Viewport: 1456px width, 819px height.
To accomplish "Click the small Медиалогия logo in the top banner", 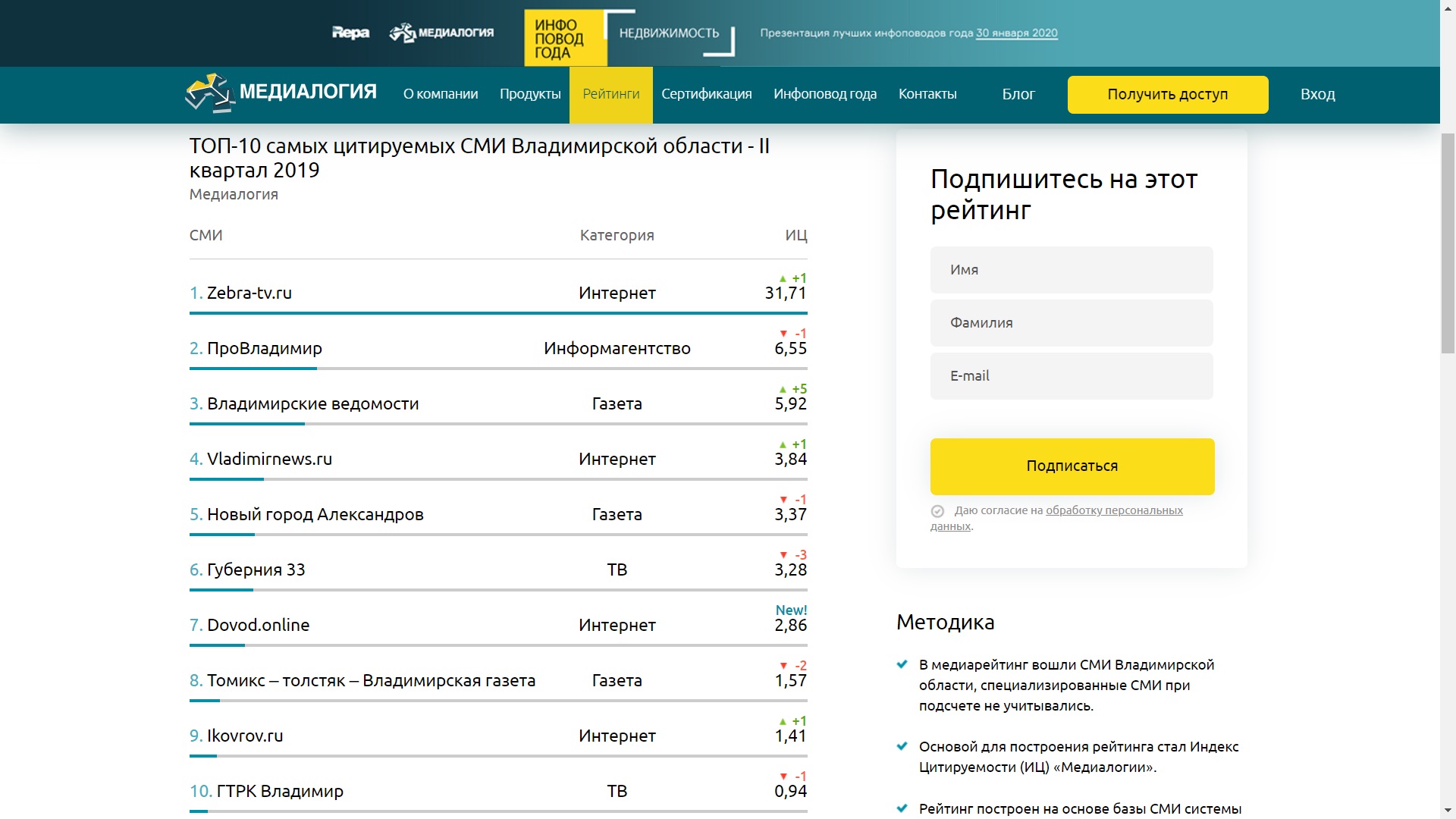I will (x=441, y=33).
